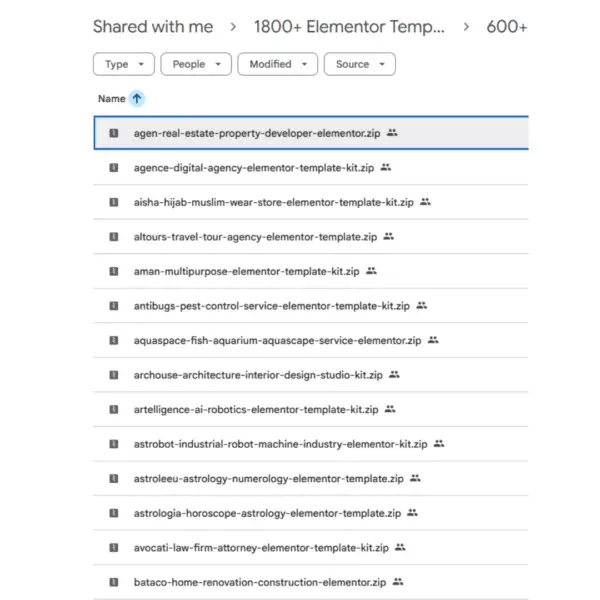
Task: Click shared icon beside agence-digital-agency-elementor-template-kit.zip
Action: (386, 167)
